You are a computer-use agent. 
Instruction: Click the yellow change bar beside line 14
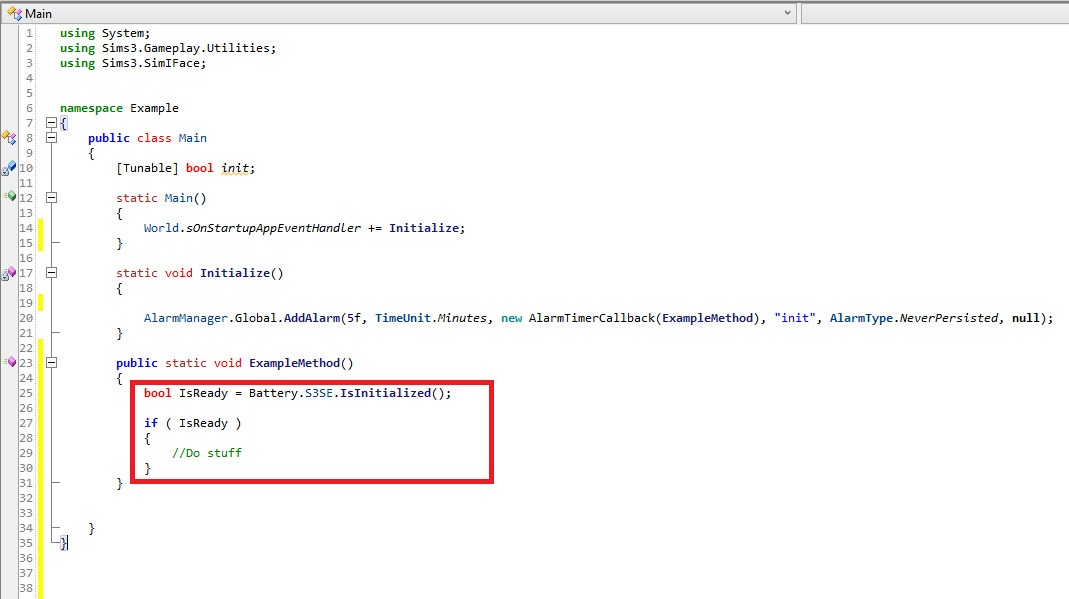pos(41,228)
